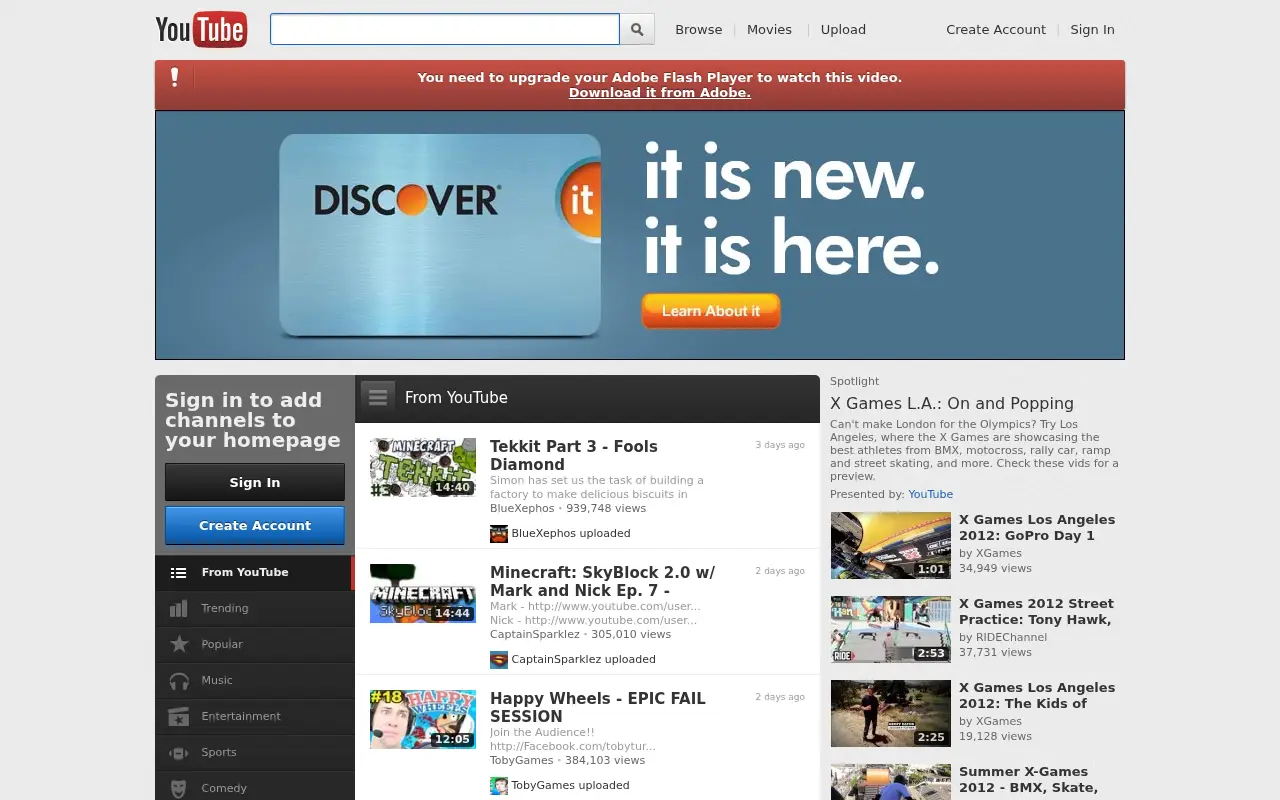Click Sign In in the top bar
The image size is (1280, 800).
click(1092, 29)
